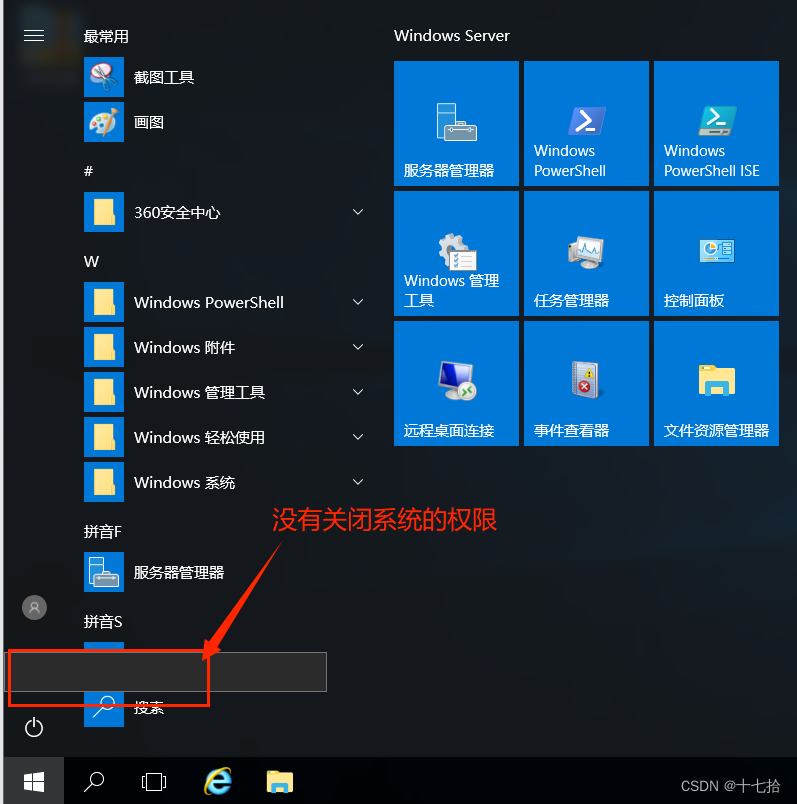Open the 控制面板 tile

coord(716,253)
